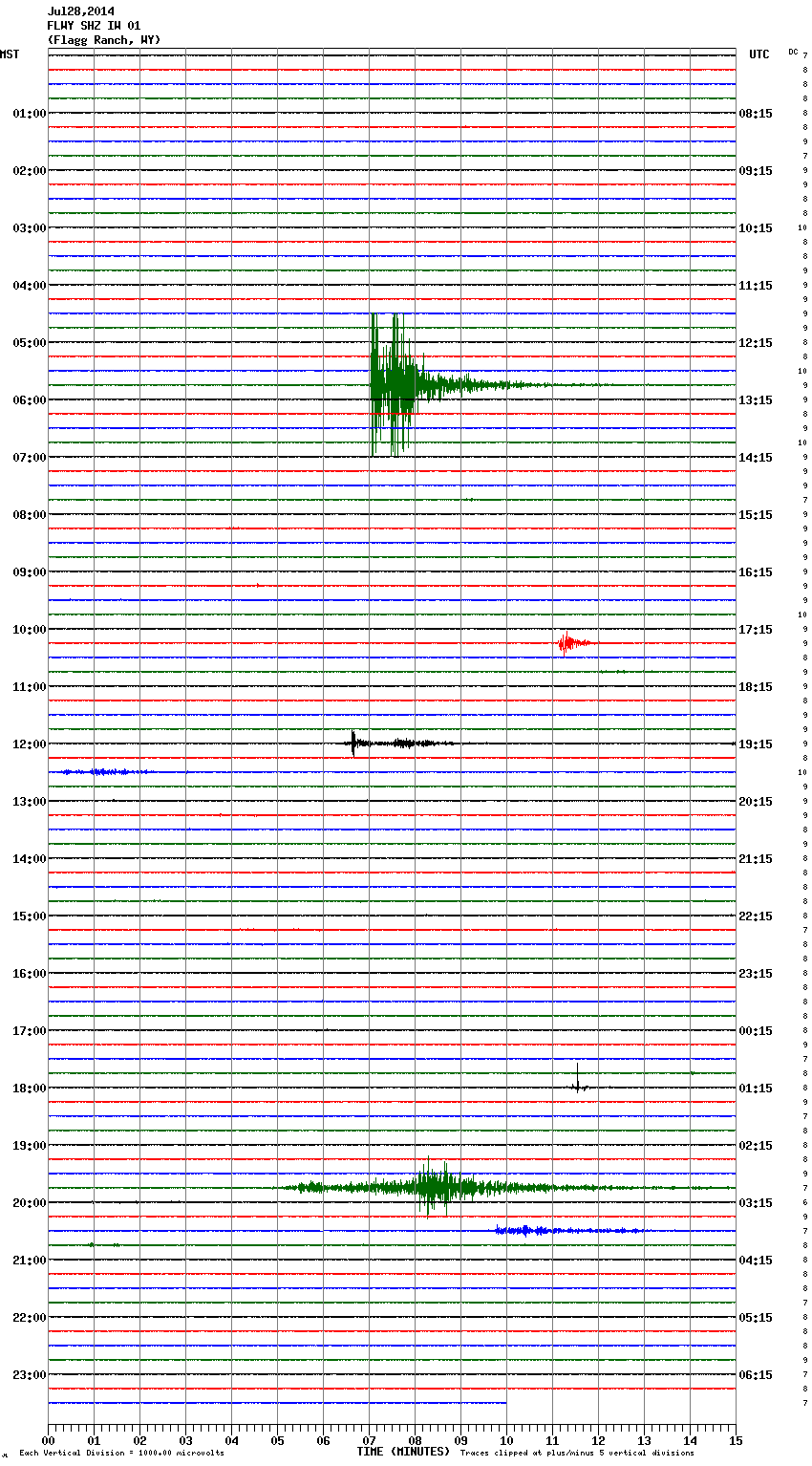Screen dimensions: 812x1466
Task: Click the "00:15" UTC time label
Action: pos(756,1031)
